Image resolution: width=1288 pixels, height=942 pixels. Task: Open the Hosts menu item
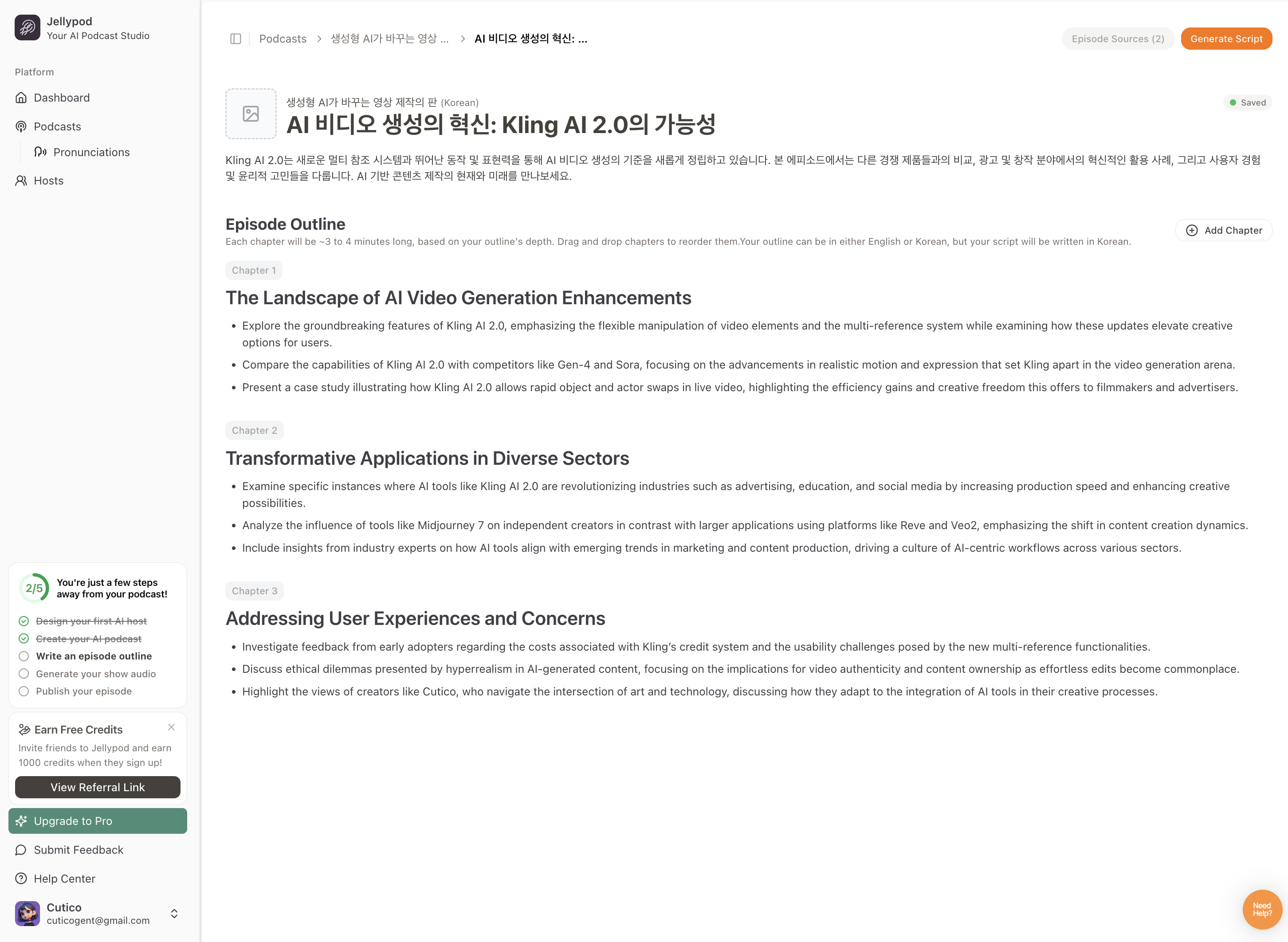click(98, 181)
